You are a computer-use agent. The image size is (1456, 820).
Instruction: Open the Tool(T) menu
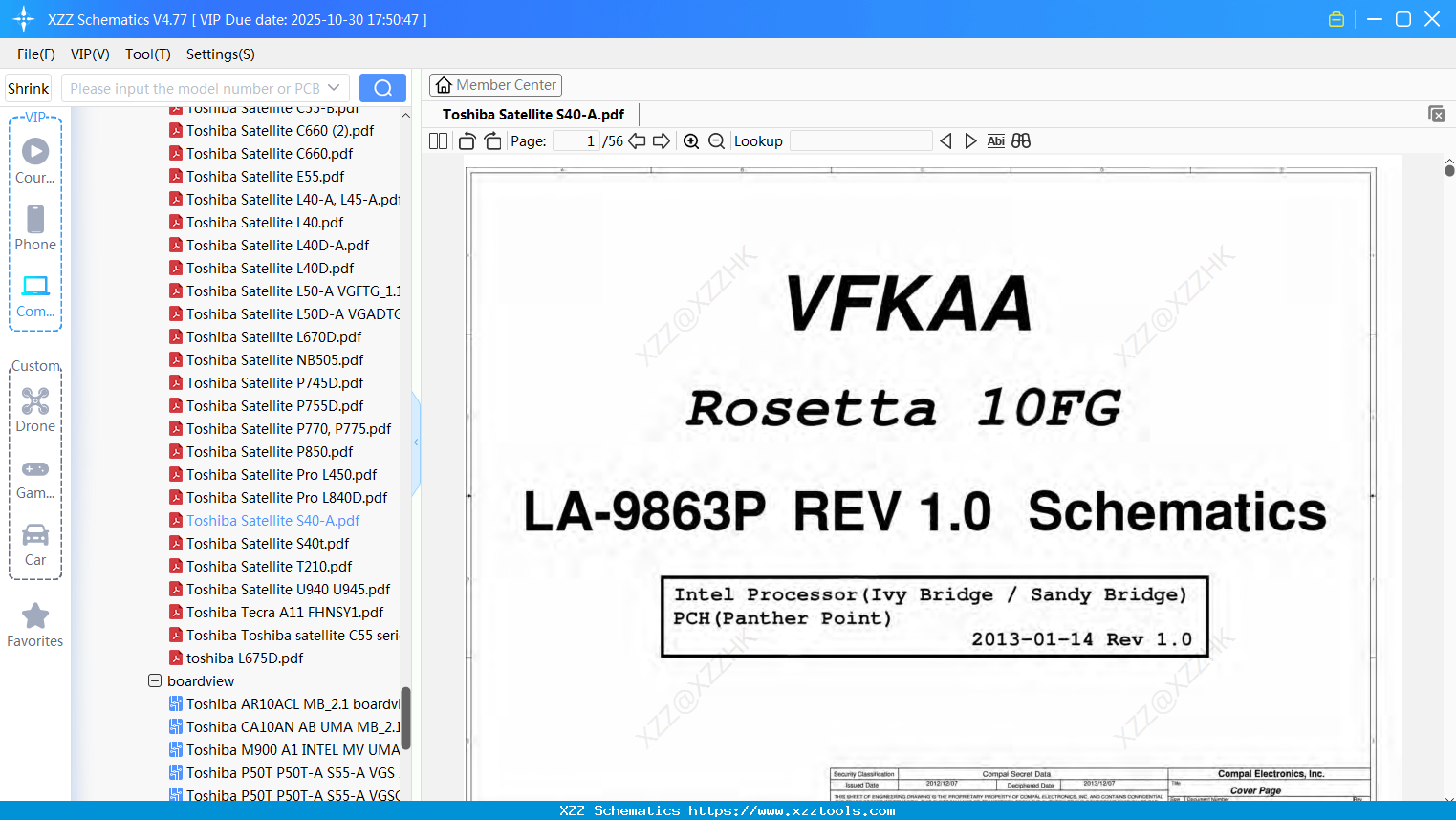pos(148,54)
